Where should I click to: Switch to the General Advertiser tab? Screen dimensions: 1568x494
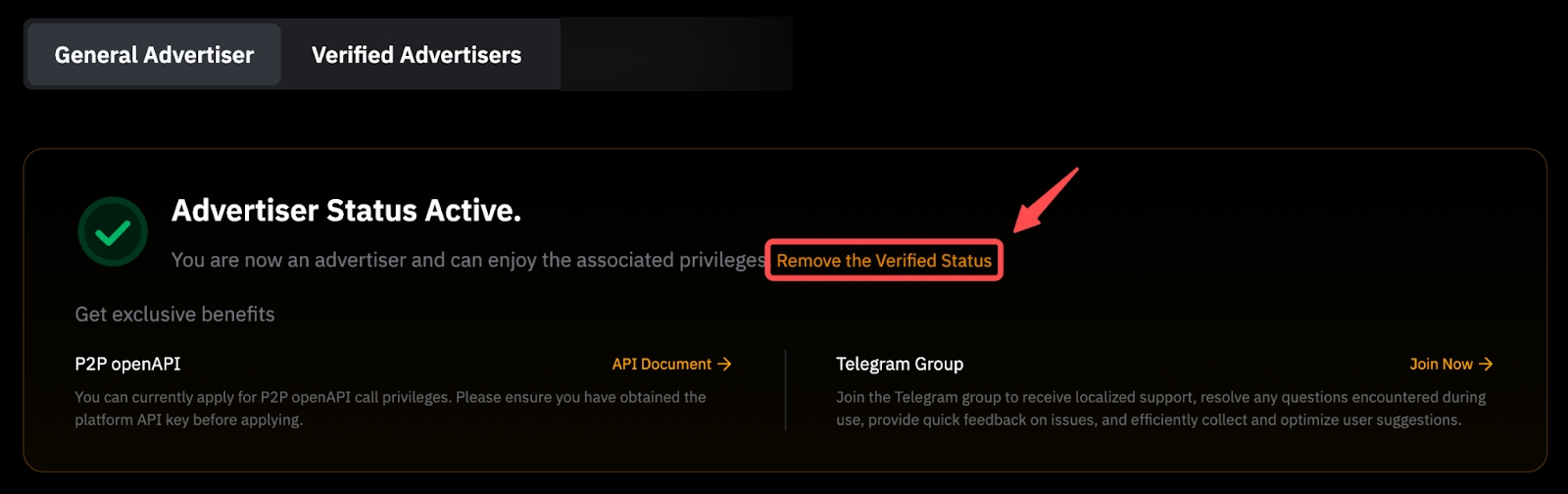click(154, 55)
